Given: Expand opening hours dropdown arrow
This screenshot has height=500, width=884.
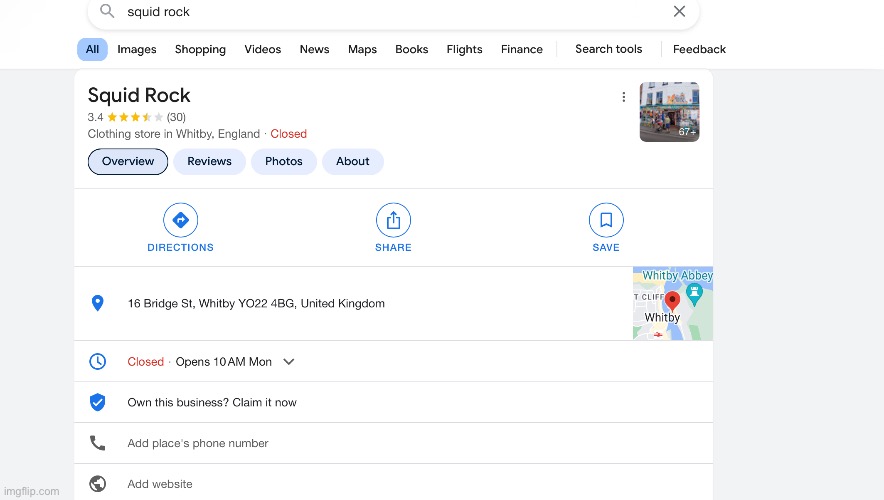Looking at the screenshot, I should click(x=289, y=362).
